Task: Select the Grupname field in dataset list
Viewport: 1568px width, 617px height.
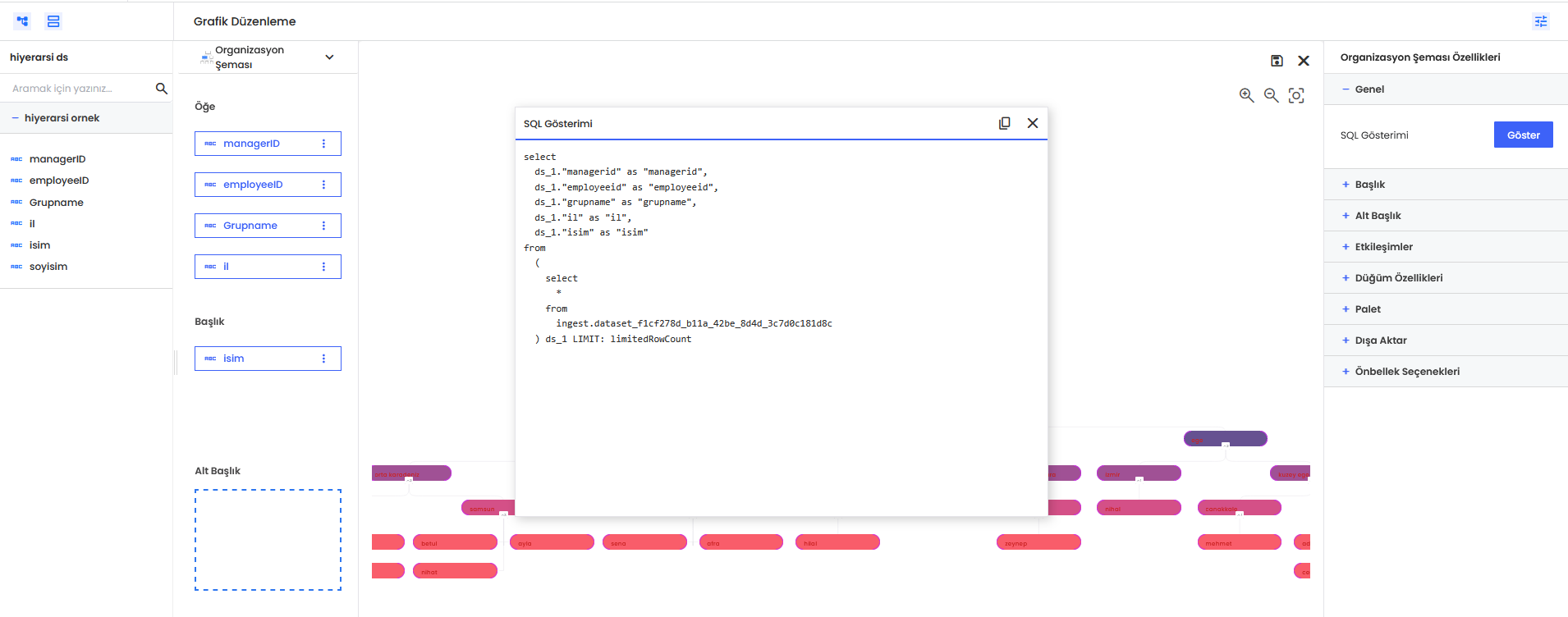Action: [x=56, y=203]
